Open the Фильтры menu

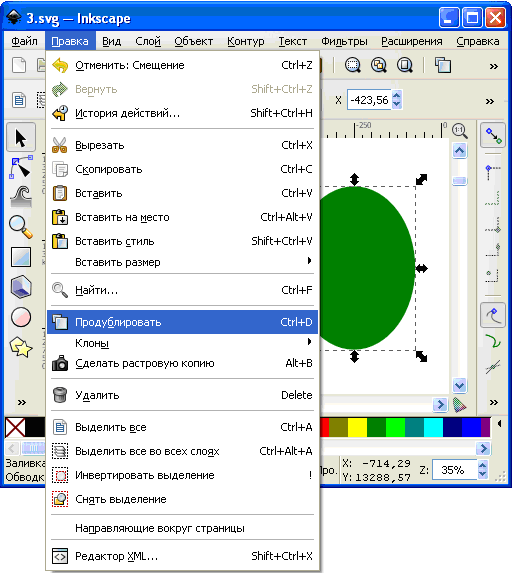click(x=344, y=41)
